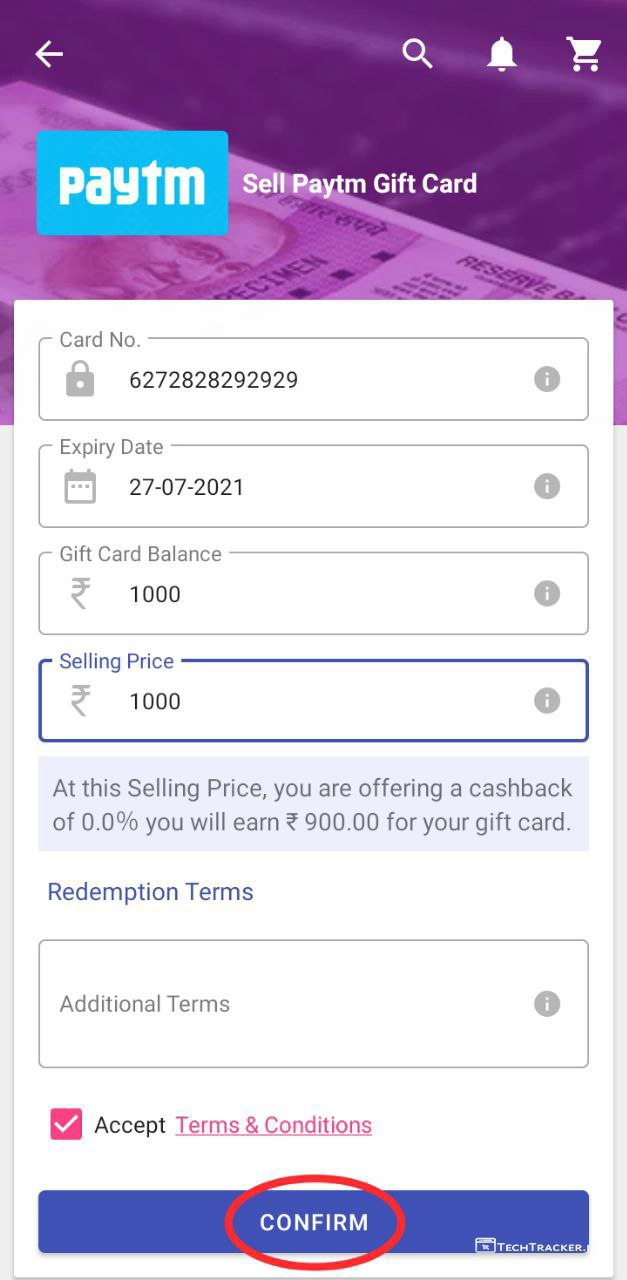The height and width of the screenshot is (1280, 627).
Task: Open the shopping cart icon
Action: pyautogui.click(x=584, y=55)
